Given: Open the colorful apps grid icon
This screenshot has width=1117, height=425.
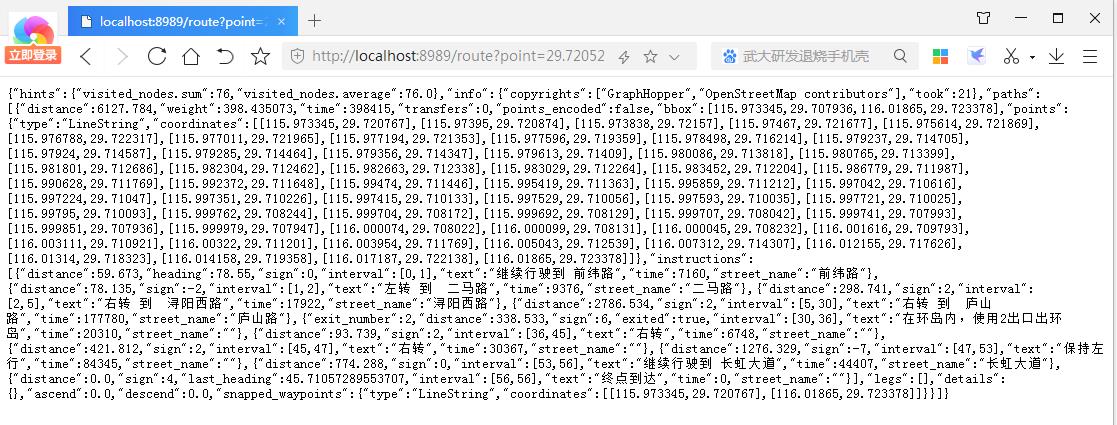Looking at the screenshot, I should pos(941,56).
